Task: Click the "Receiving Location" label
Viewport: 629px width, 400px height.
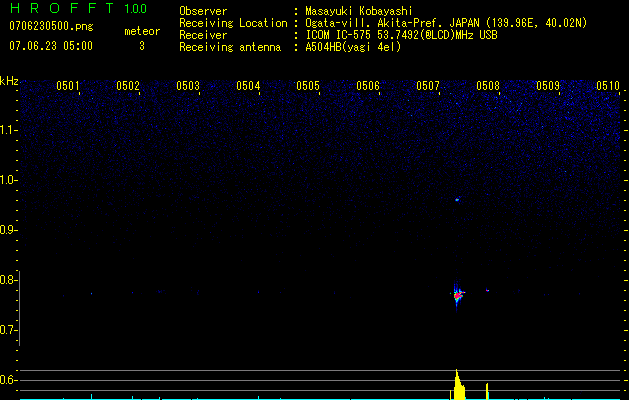Action: tap(233, 23)
